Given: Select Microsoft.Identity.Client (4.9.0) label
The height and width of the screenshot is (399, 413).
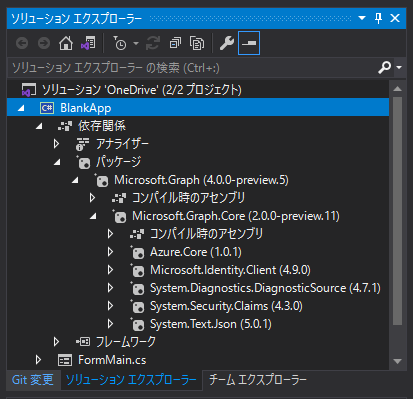Looking at the screenshot, I should (230, 270).
